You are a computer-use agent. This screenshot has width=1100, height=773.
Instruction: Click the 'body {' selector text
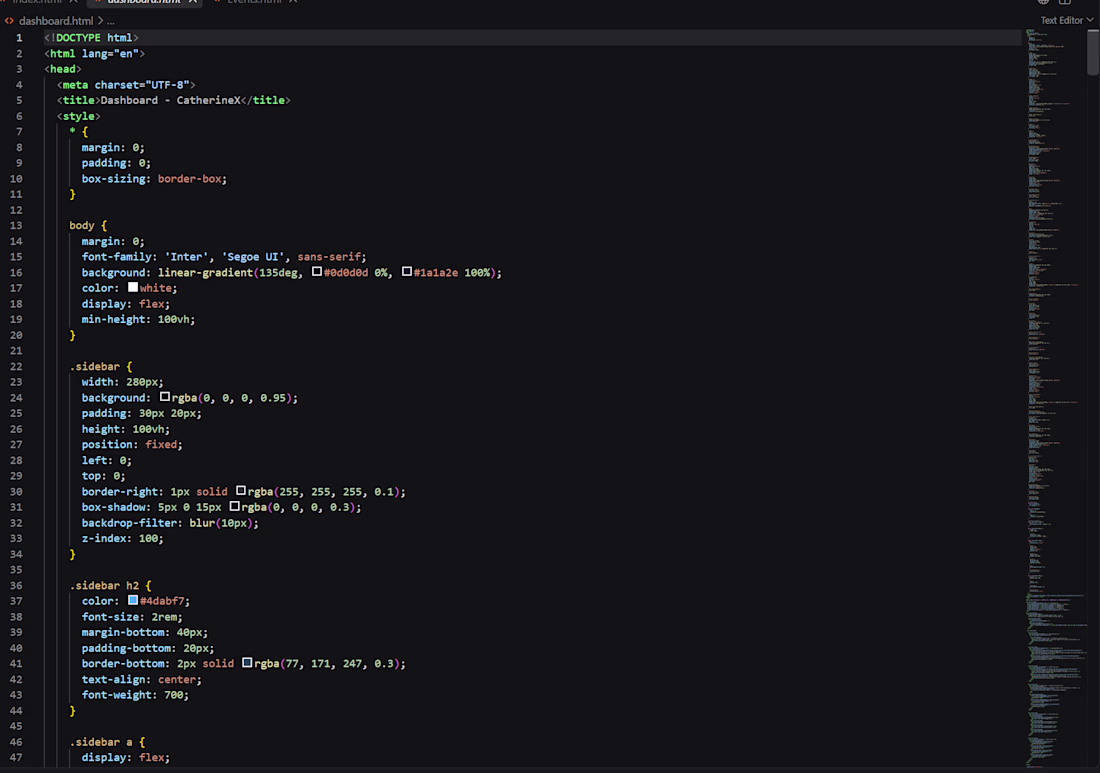tap(88, 226)
